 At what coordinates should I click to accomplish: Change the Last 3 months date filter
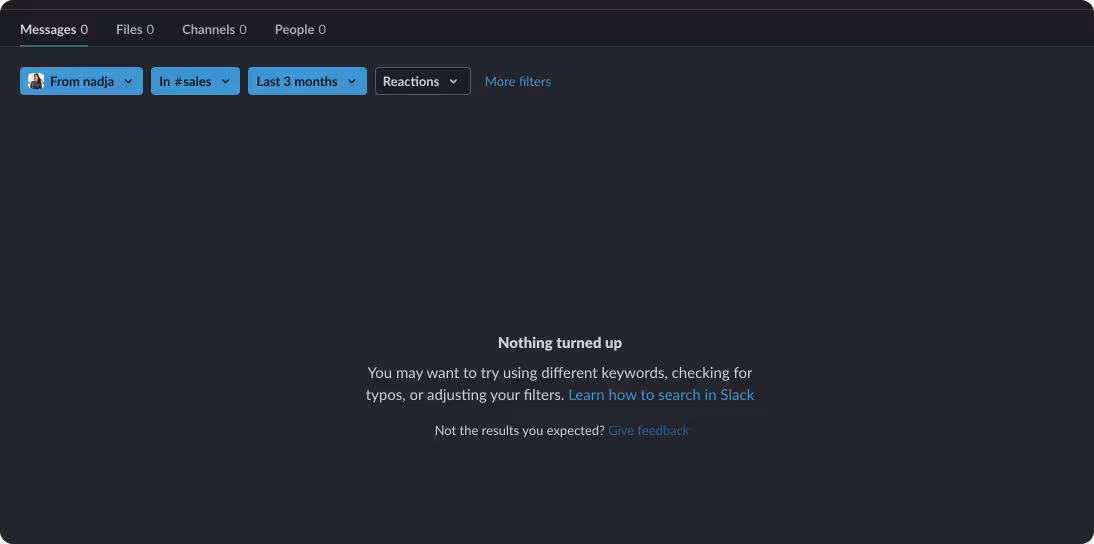tap(308, 81)
